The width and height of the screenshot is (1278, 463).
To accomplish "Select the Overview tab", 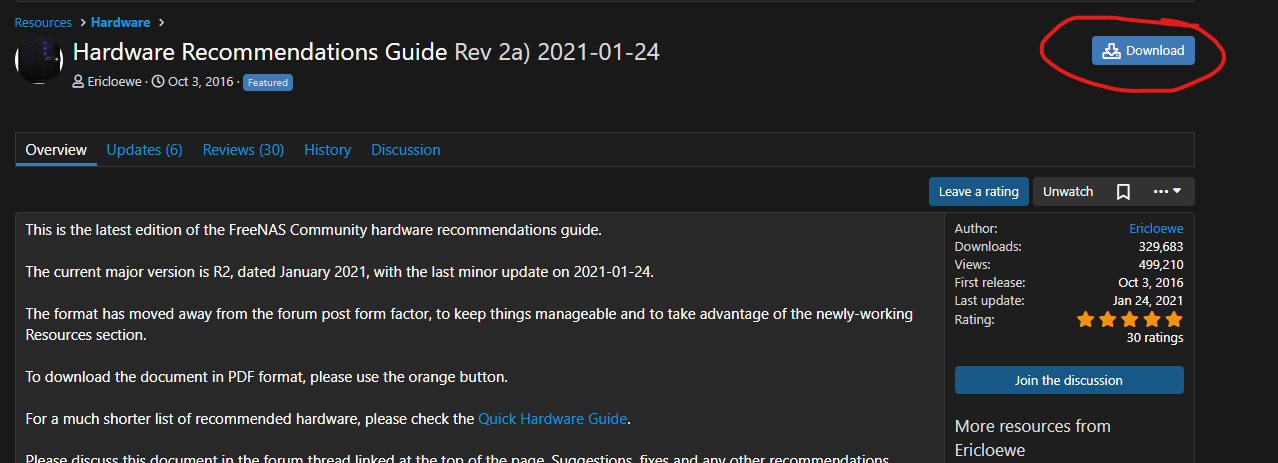I will [x=56, y=150].
